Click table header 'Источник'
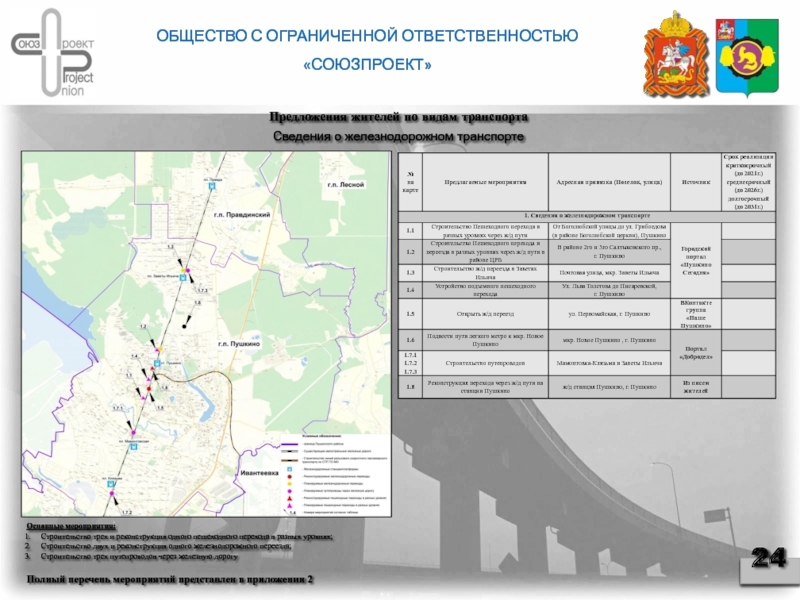Viewport: 800px width, 600px height. coord(696,182)
